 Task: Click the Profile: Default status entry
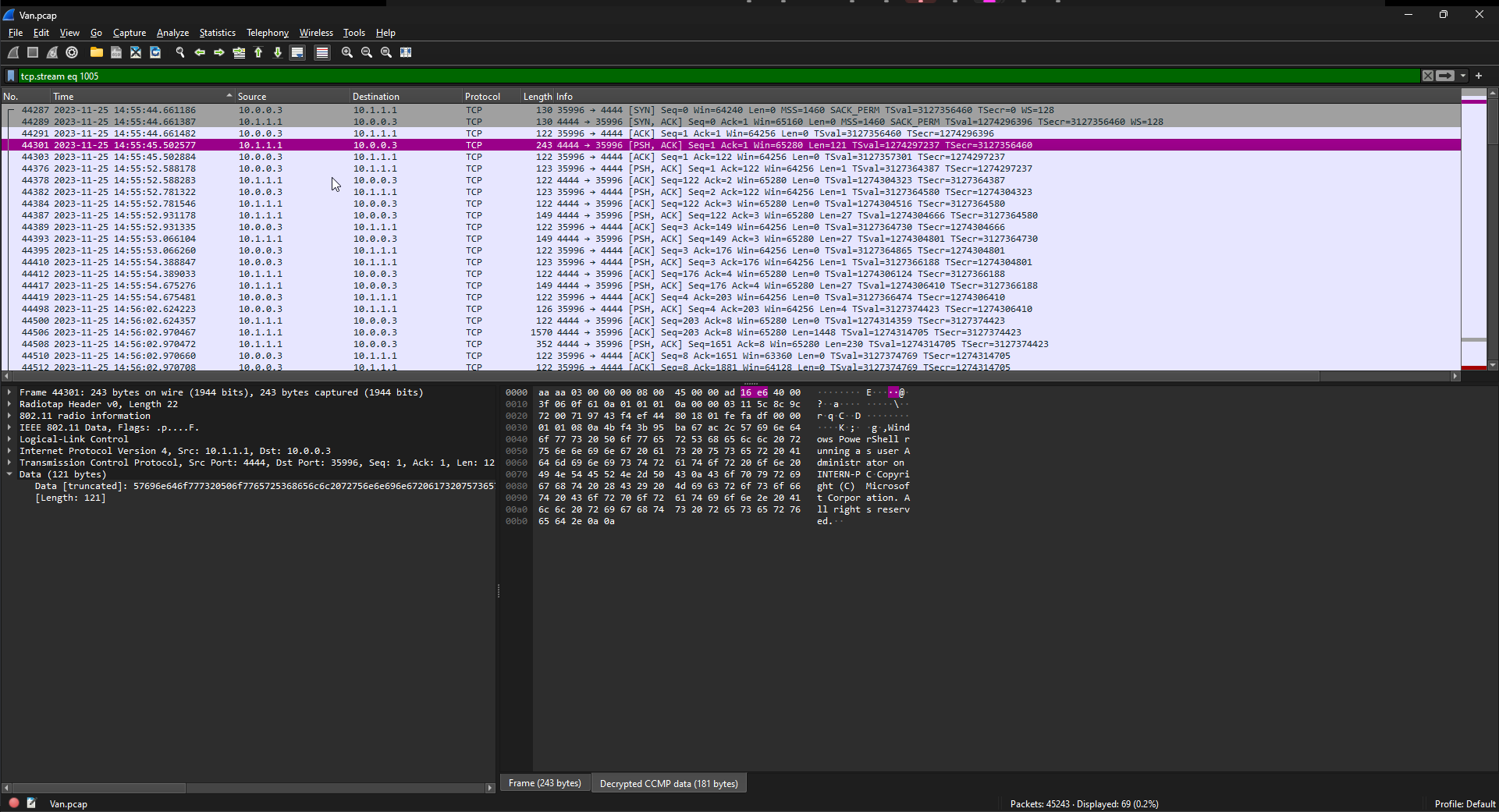1465,803
